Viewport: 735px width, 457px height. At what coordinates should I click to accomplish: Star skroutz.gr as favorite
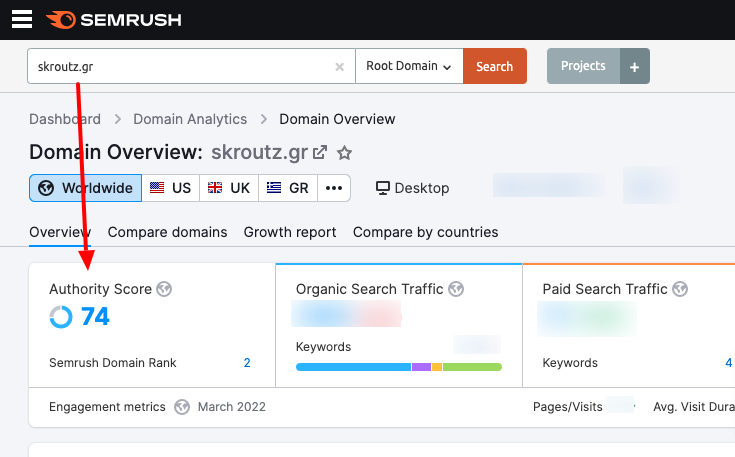pos(345,152)
